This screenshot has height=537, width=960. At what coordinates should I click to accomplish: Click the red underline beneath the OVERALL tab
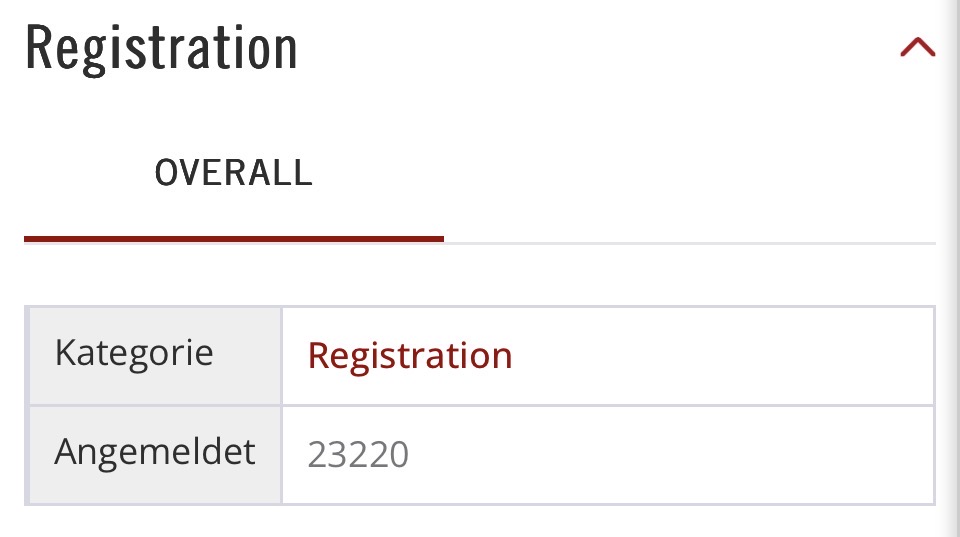pos(233,238)
